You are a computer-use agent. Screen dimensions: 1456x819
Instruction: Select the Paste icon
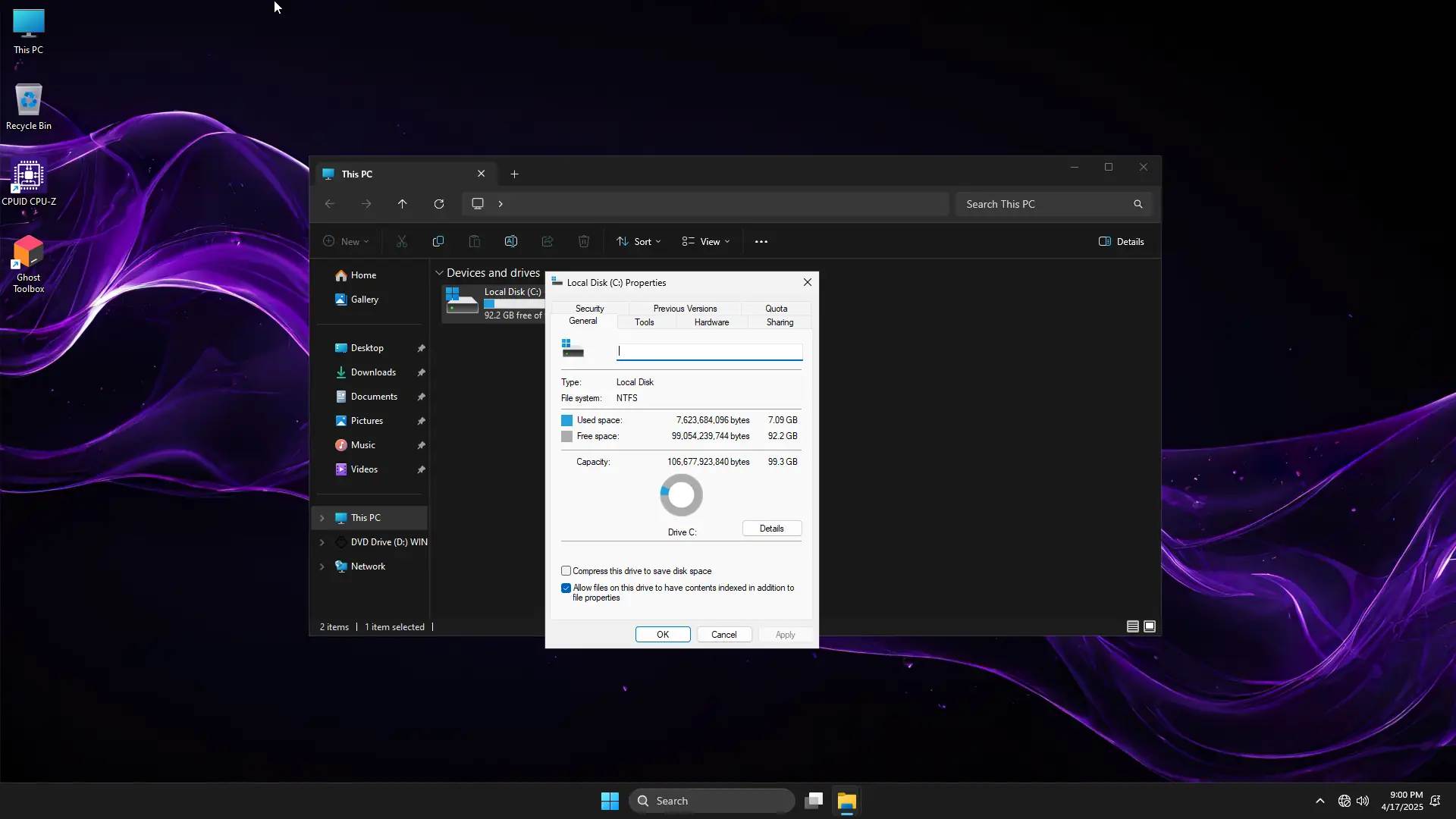[x=475, y=241]
